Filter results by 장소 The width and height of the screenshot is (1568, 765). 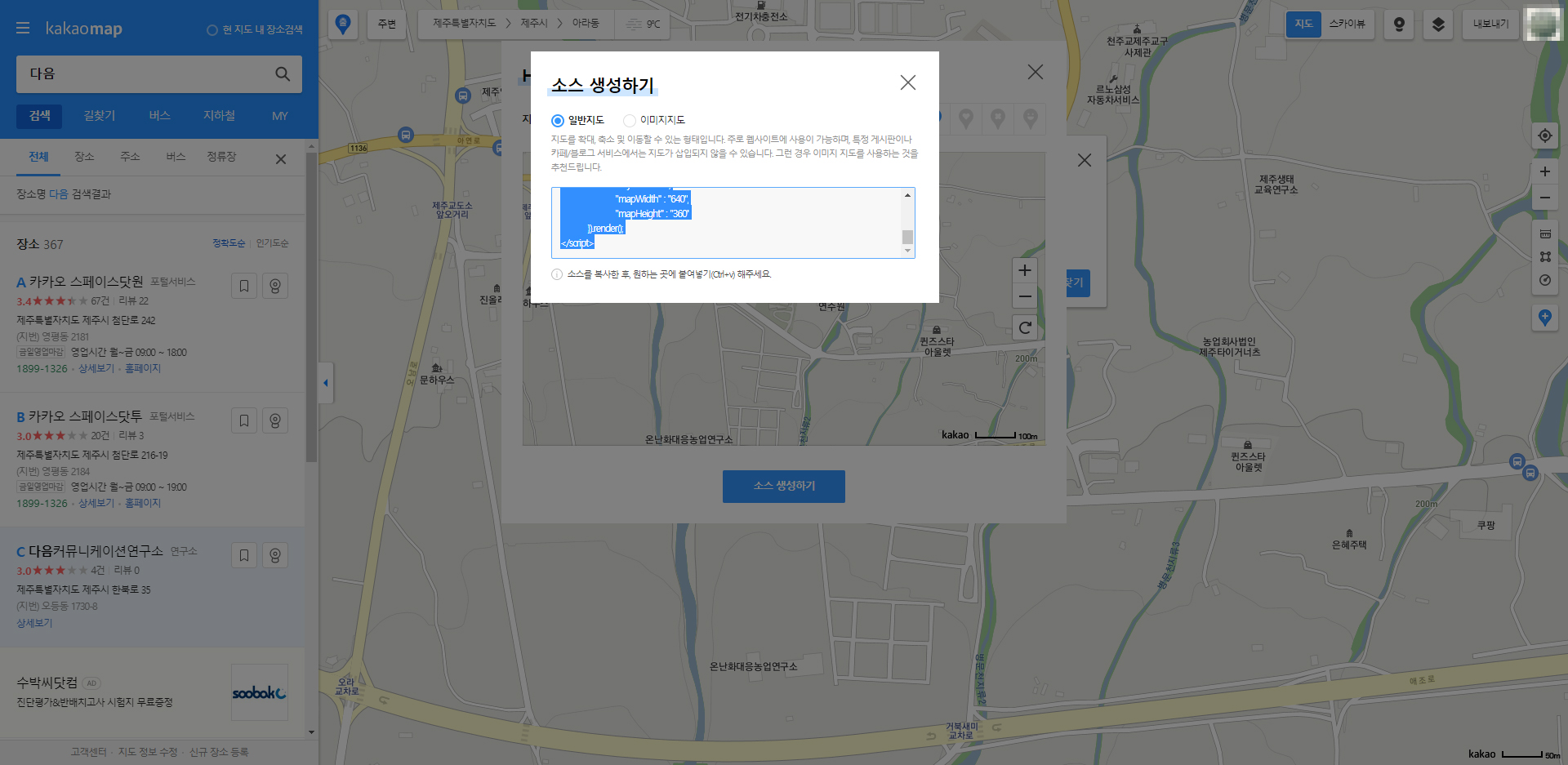pyautogui.click(x=84, y=157)
